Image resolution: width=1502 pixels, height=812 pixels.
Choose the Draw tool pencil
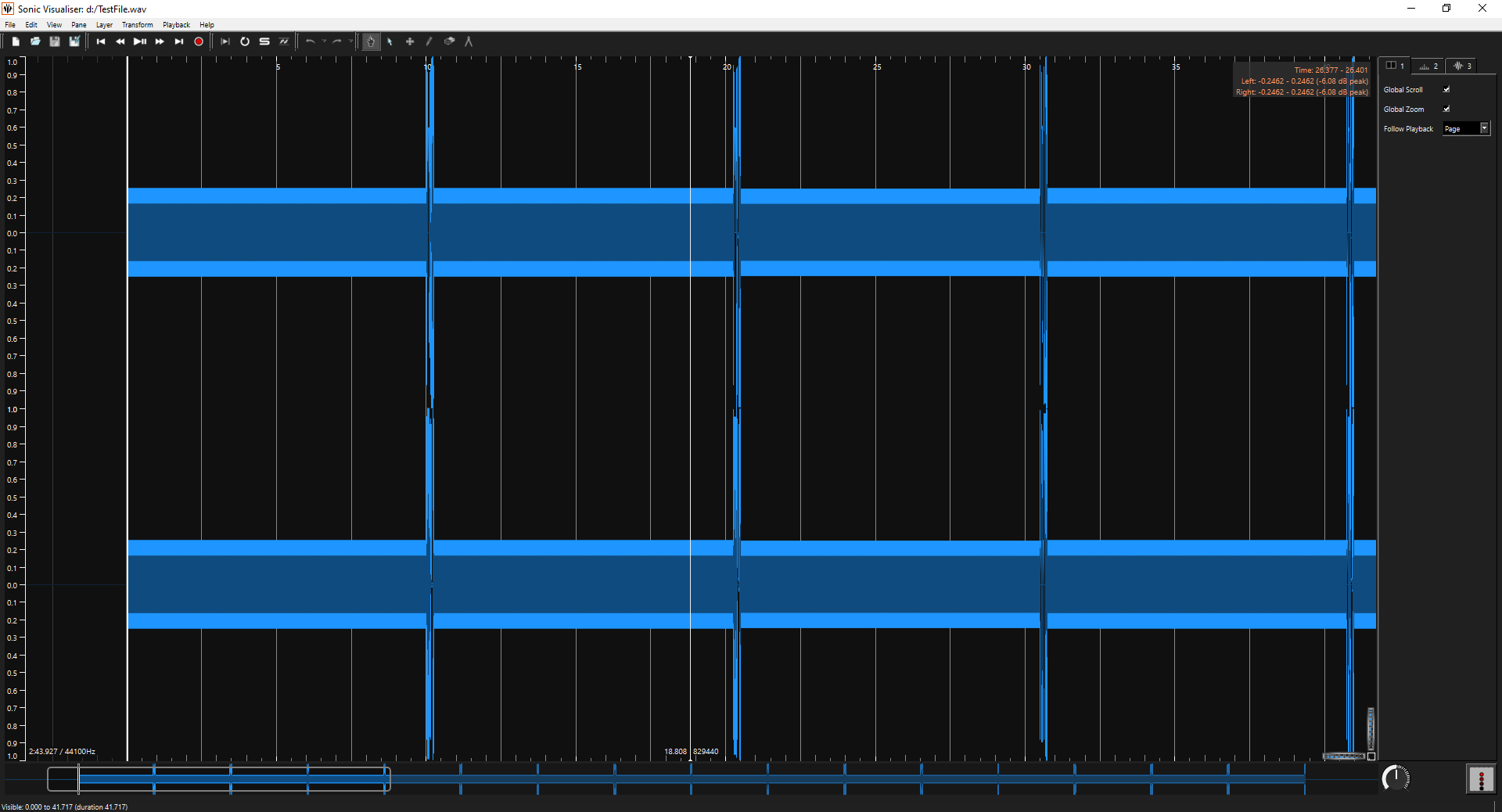(x=429, y=41)
